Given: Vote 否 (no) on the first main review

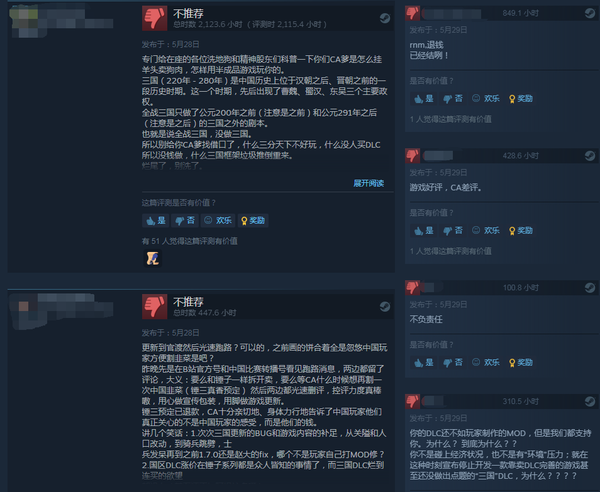Looking at the screenshot, I should [185, 220].
